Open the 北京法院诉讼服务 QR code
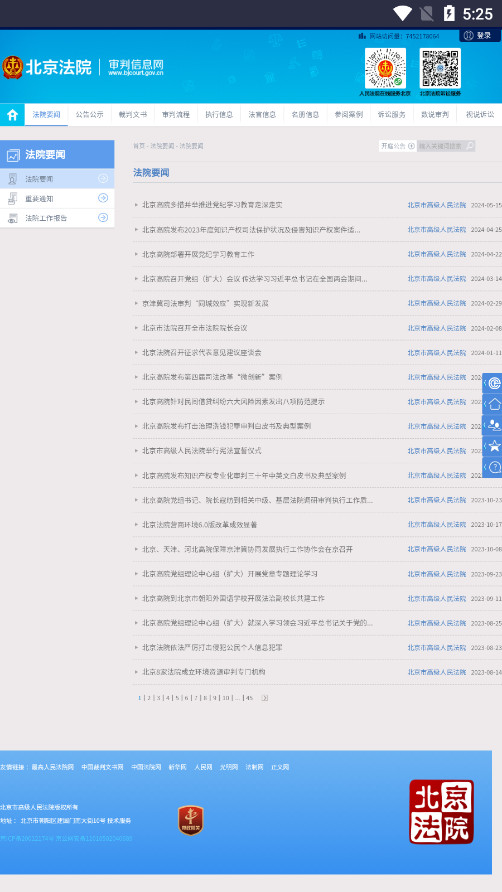The height and width of the screenshot is (892, 502). [440, 68]
